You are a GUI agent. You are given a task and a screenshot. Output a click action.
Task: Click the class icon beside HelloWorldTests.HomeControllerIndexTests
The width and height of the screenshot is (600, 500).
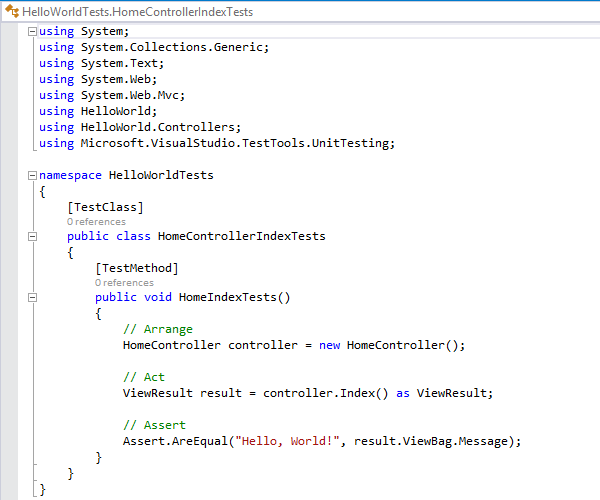[11, 11]
